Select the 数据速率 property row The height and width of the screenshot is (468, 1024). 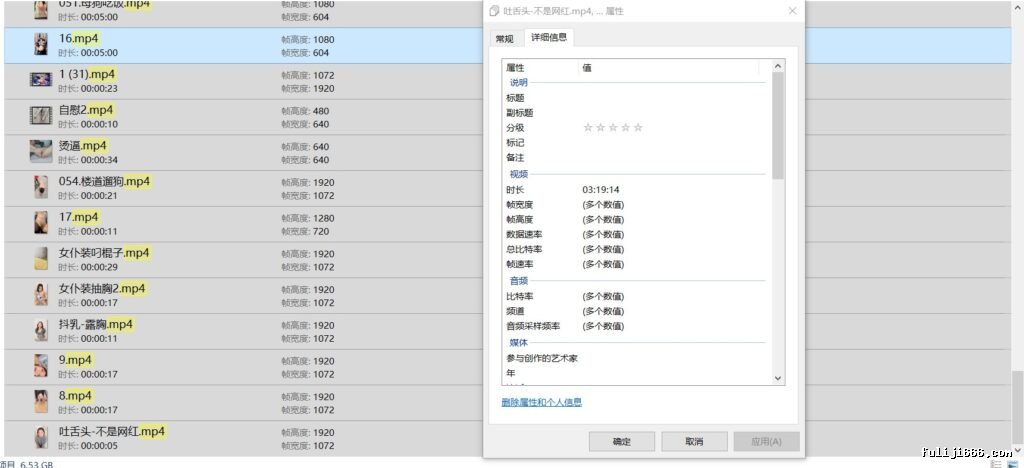pos(634,234)
